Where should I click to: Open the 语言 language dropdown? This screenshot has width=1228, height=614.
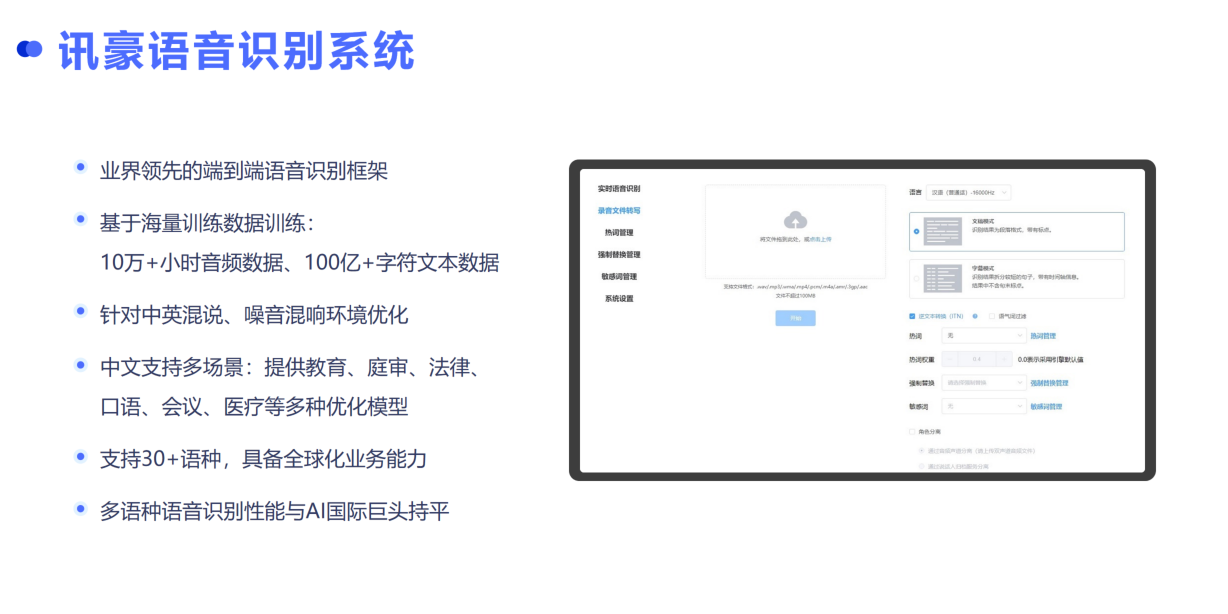(968, 192)
